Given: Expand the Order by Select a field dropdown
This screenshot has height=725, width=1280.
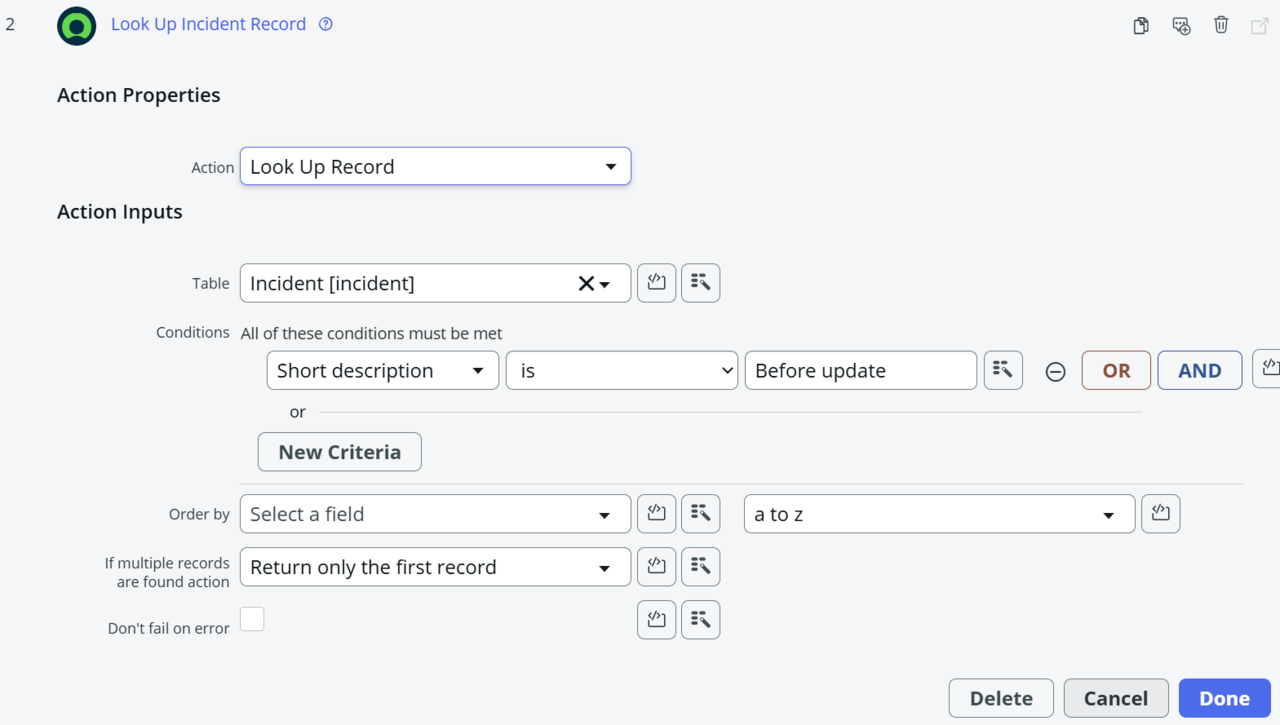Looking at the screenshot, I should pyautogui.click(x=435, y=515).
